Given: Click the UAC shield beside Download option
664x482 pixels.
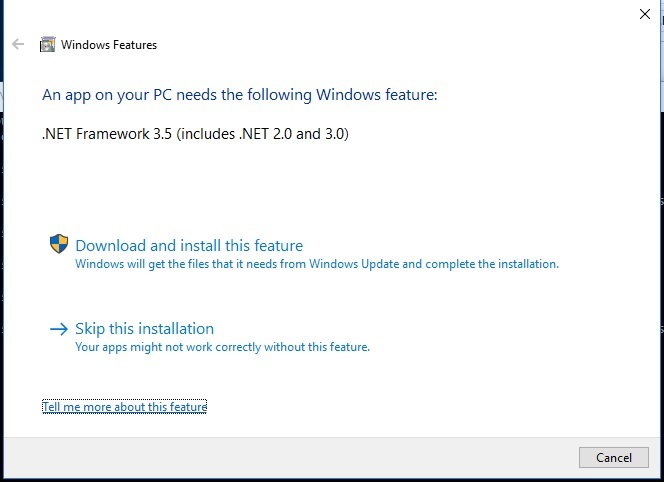Looking at the screenshot, I should pyautogui.click(x=59, y=244).
